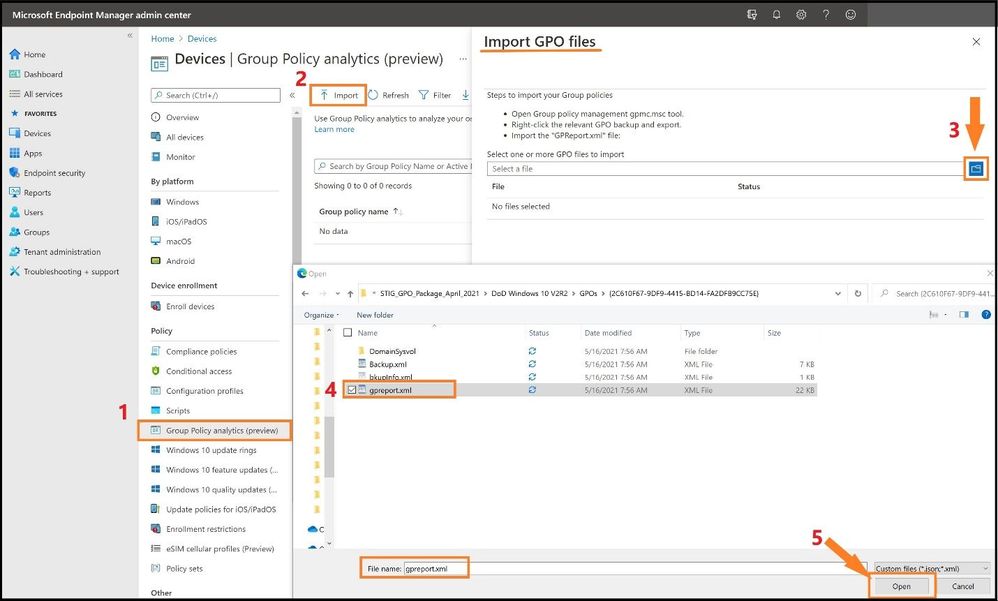Image resolution: width=998 pixels, height=601 pixels.
Task: Select the DomainSysvol folder
Action: click(393, 351)
